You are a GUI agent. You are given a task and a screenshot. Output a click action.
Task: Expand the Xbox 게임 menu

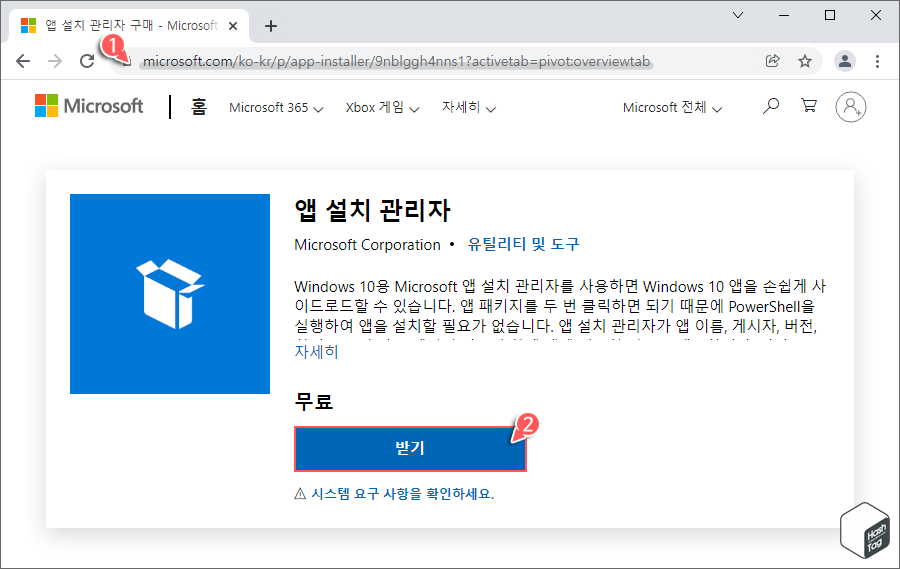pos(382,107)
